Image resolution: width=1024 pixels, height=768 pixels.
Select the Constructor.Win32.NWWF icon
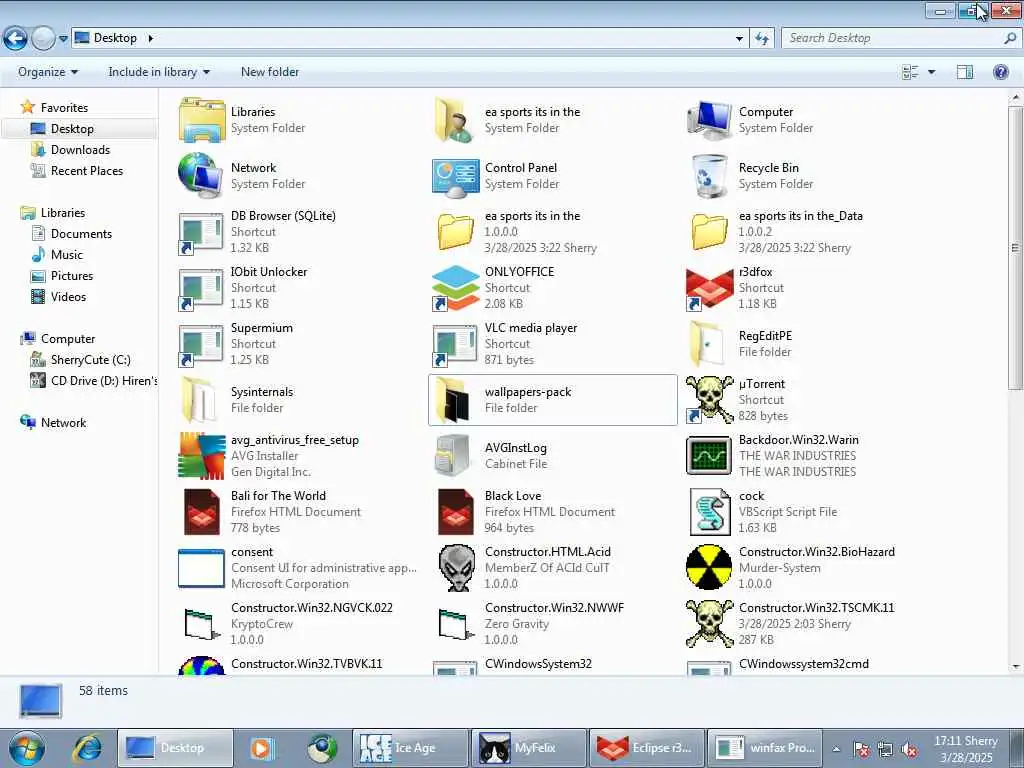point(455,624)
